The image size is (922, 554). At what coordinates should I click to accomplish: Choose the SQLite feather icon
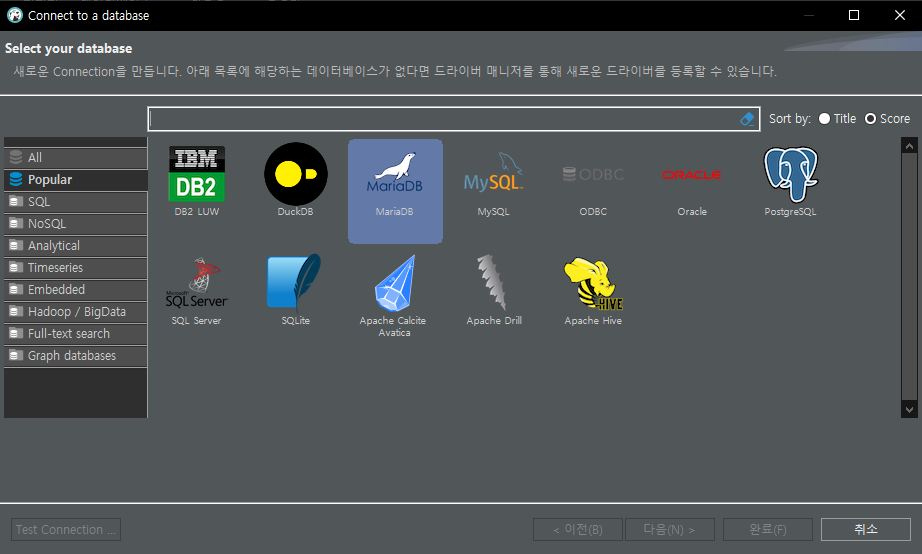(x=295, y=282)
